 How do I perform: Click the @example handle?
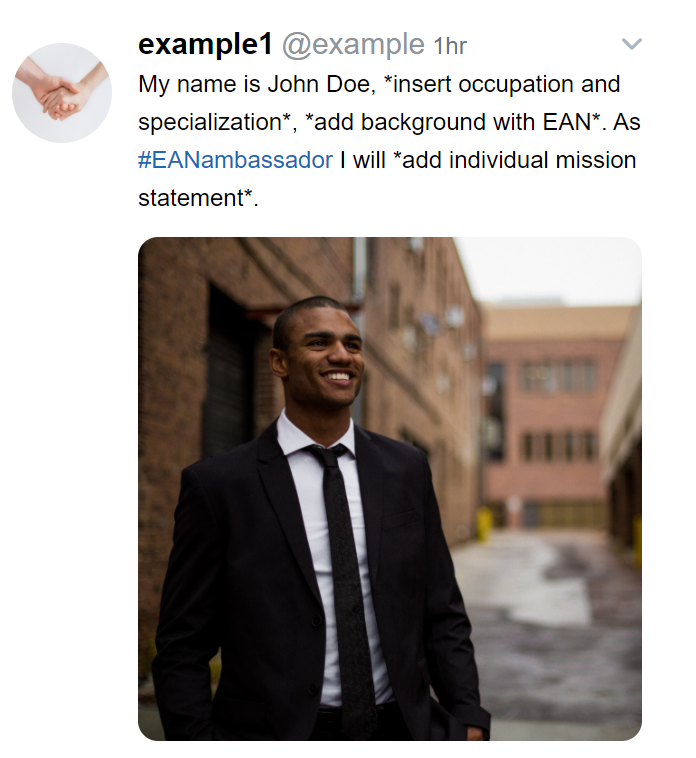(x=353, y=45)
